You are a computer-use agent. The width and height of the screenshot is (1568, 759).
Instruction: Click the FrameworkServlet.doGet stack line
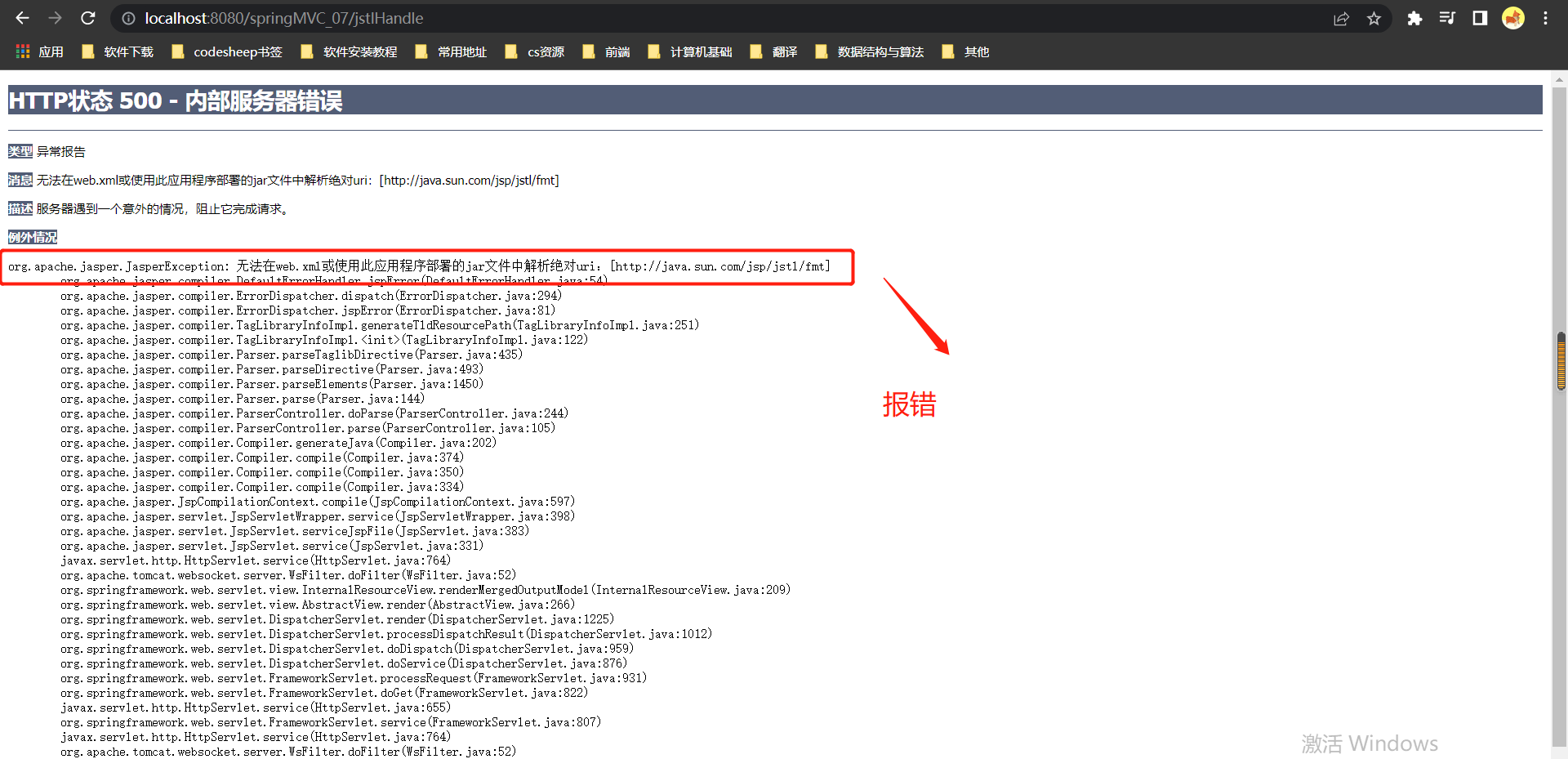tap(324, 693)
